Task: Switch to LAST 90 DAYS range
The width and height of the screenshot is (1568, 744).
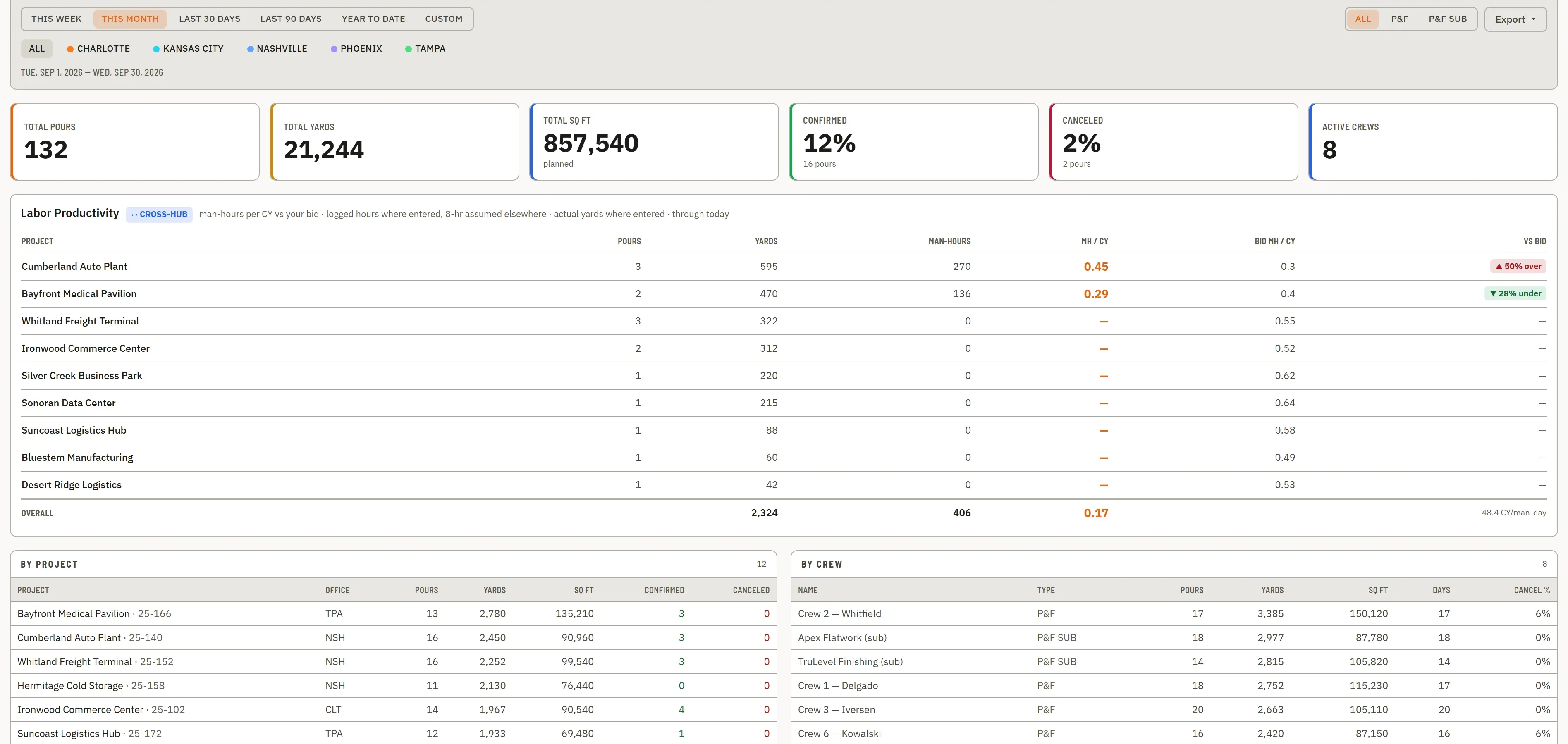Action: click(291, 19)
